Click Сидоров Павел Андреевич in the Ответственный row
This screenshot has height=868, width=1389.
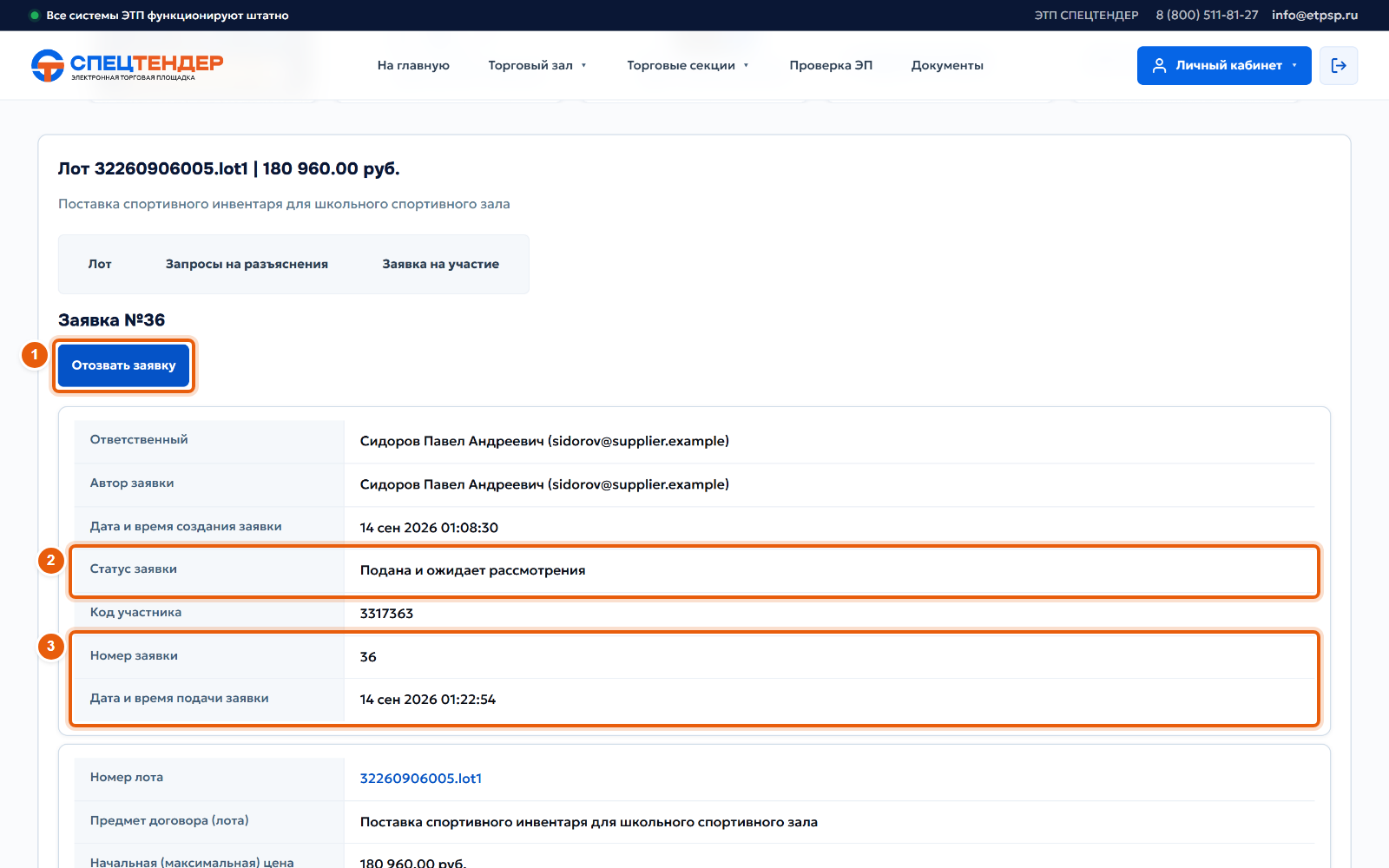544,441
